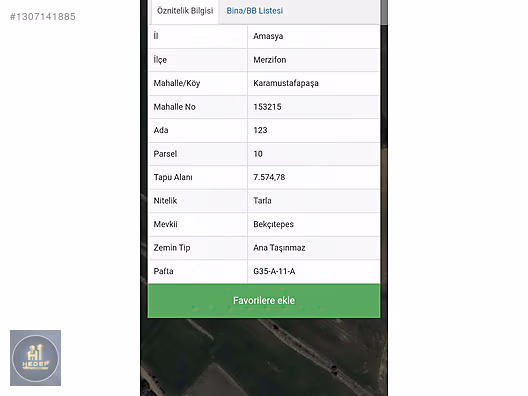The height and width of the screenshot is (396, 528).
Task: Click the Ada value 123
Action: 260,130
